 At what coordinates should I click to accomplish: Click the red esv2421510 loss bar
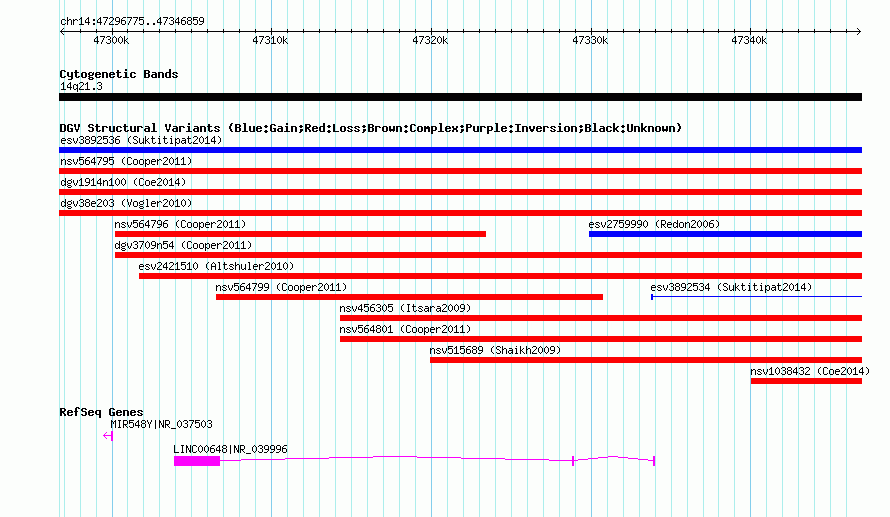(501, 276)
